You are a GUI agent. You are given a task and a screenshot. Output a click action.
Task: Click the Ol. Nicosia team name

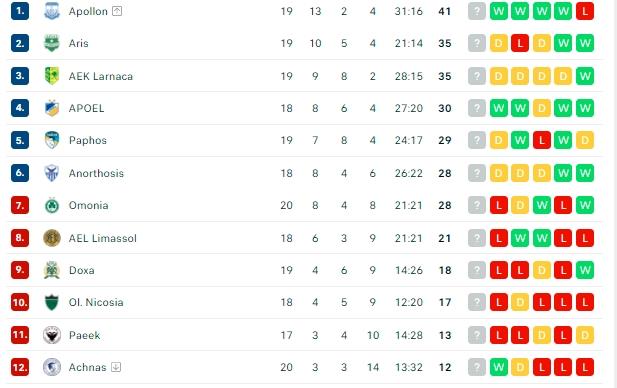click(x=96, y=302)
